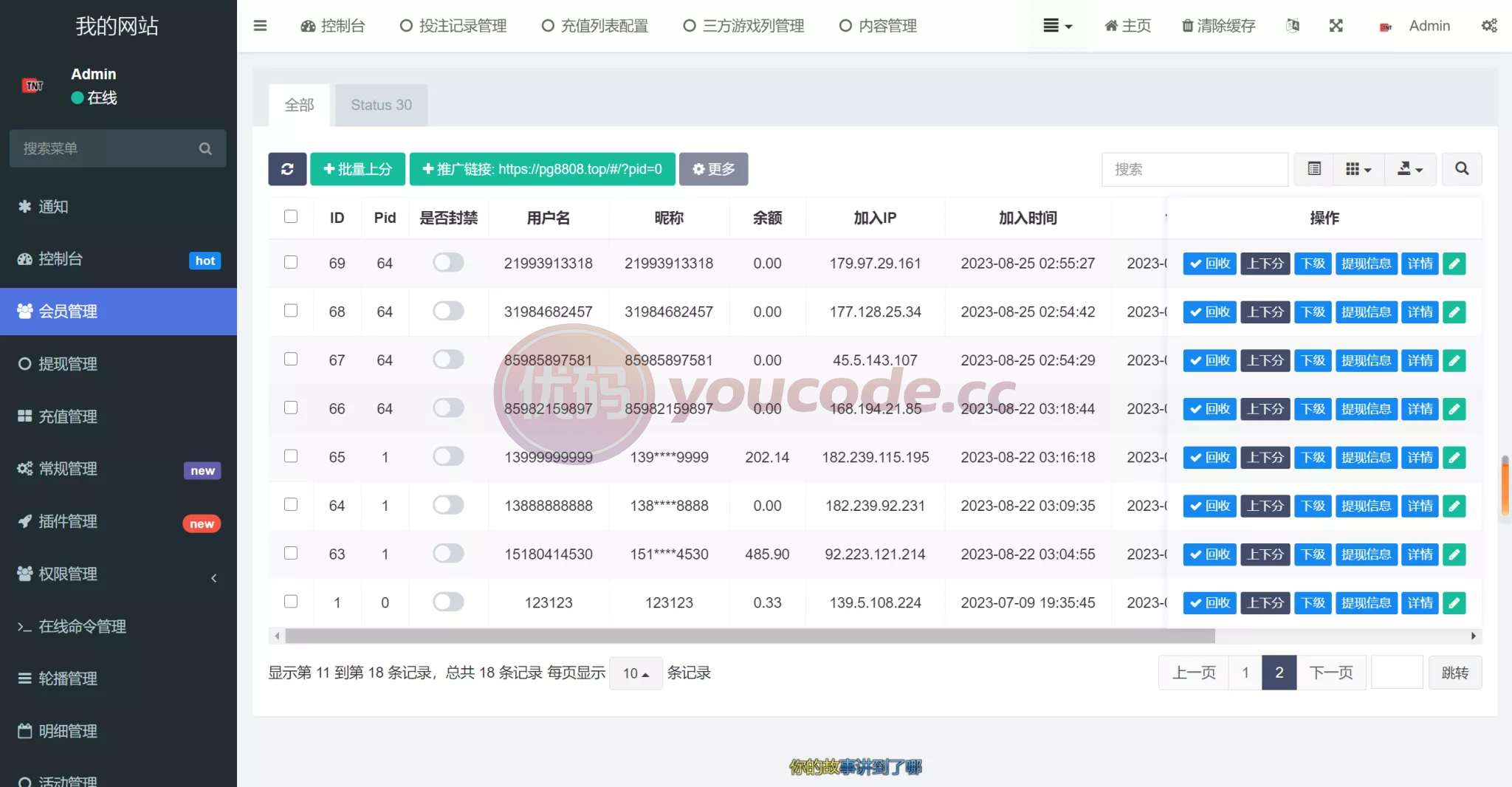Viewport: 1512px width, 787px height.
Task: Click the language translate icon in the top bar
Action: (1293, 26)
